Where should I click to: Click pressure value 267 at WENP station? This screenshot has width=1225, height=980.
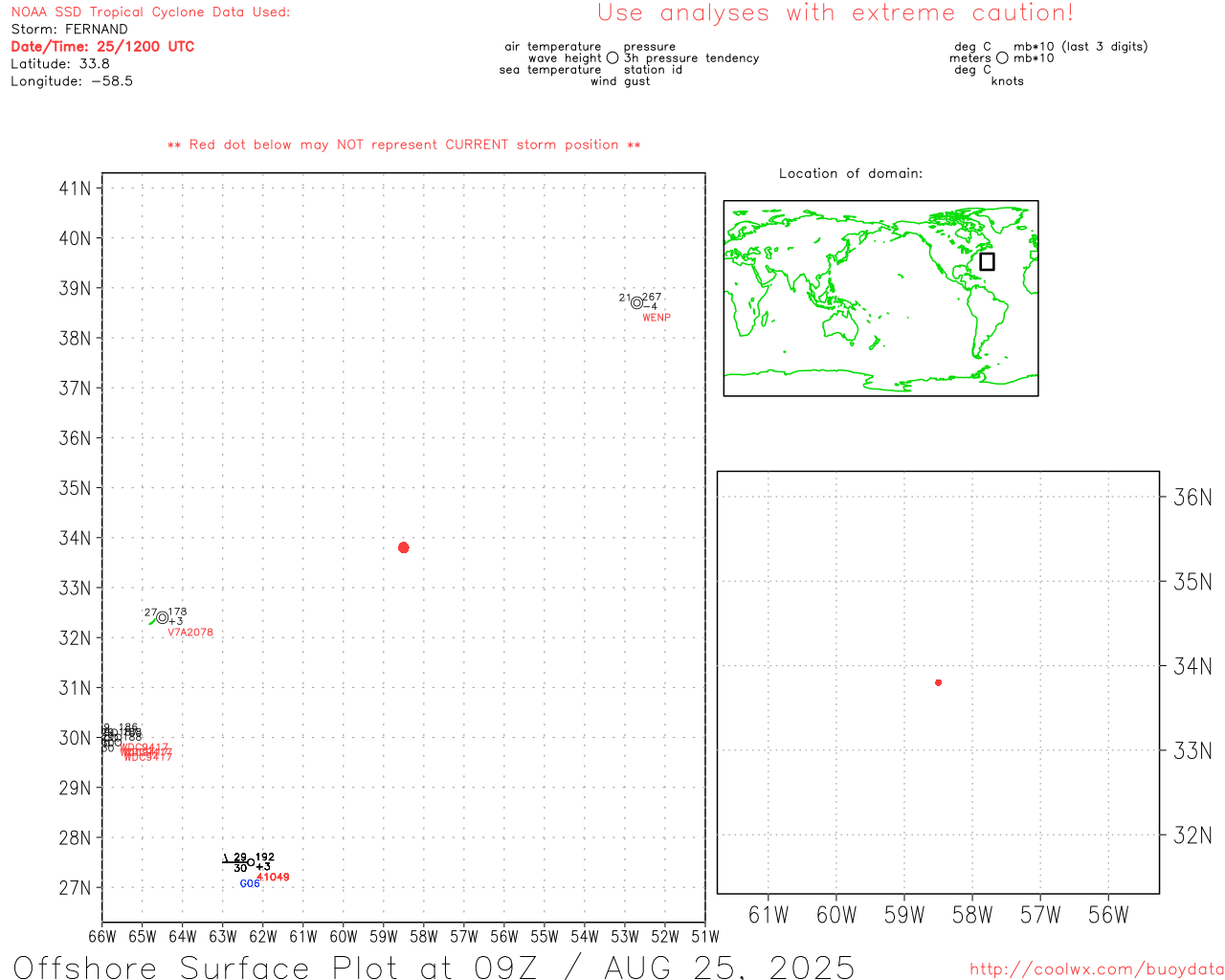tap(652, 298)
